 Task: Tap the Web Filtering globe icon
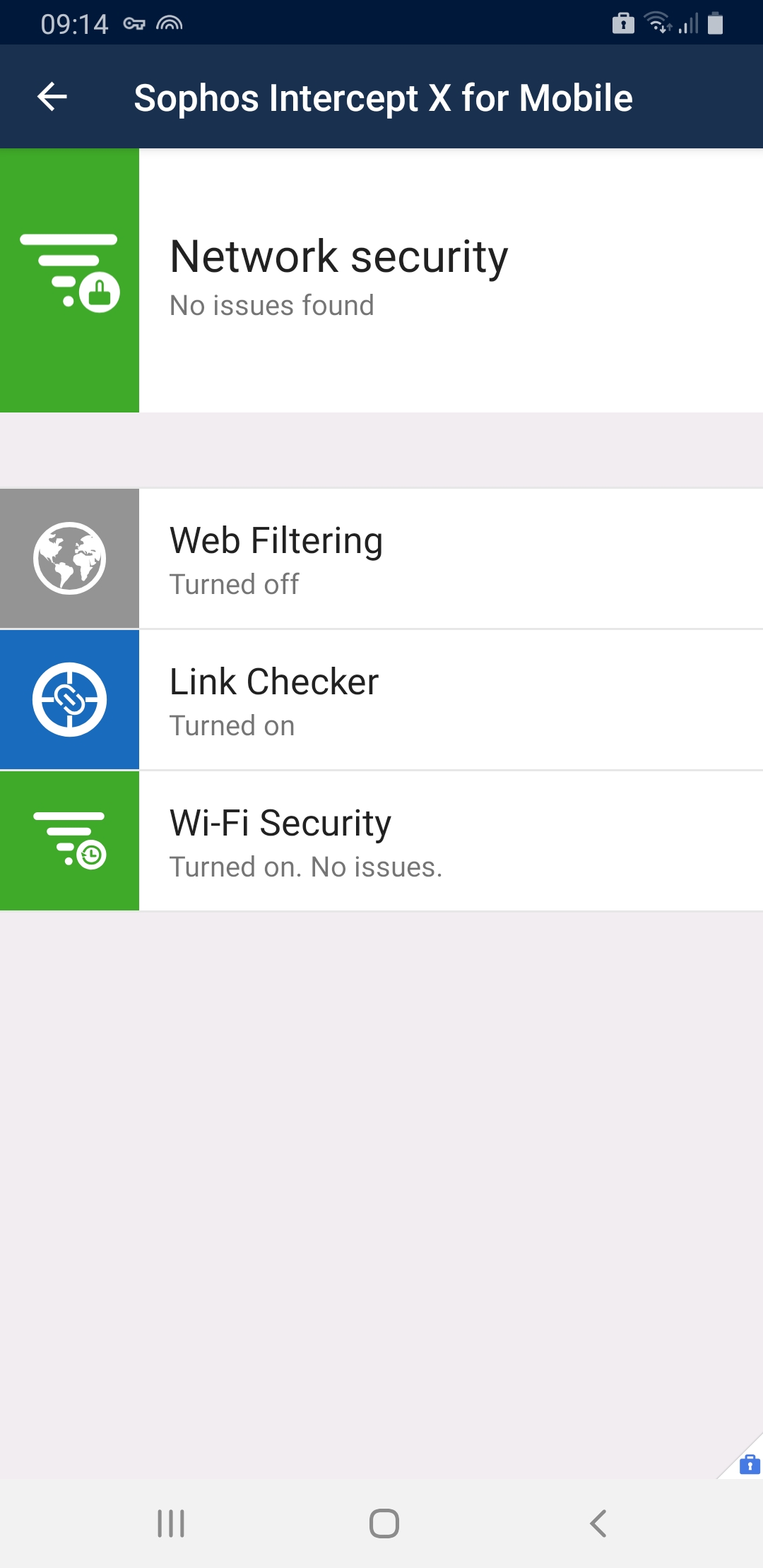69,558
